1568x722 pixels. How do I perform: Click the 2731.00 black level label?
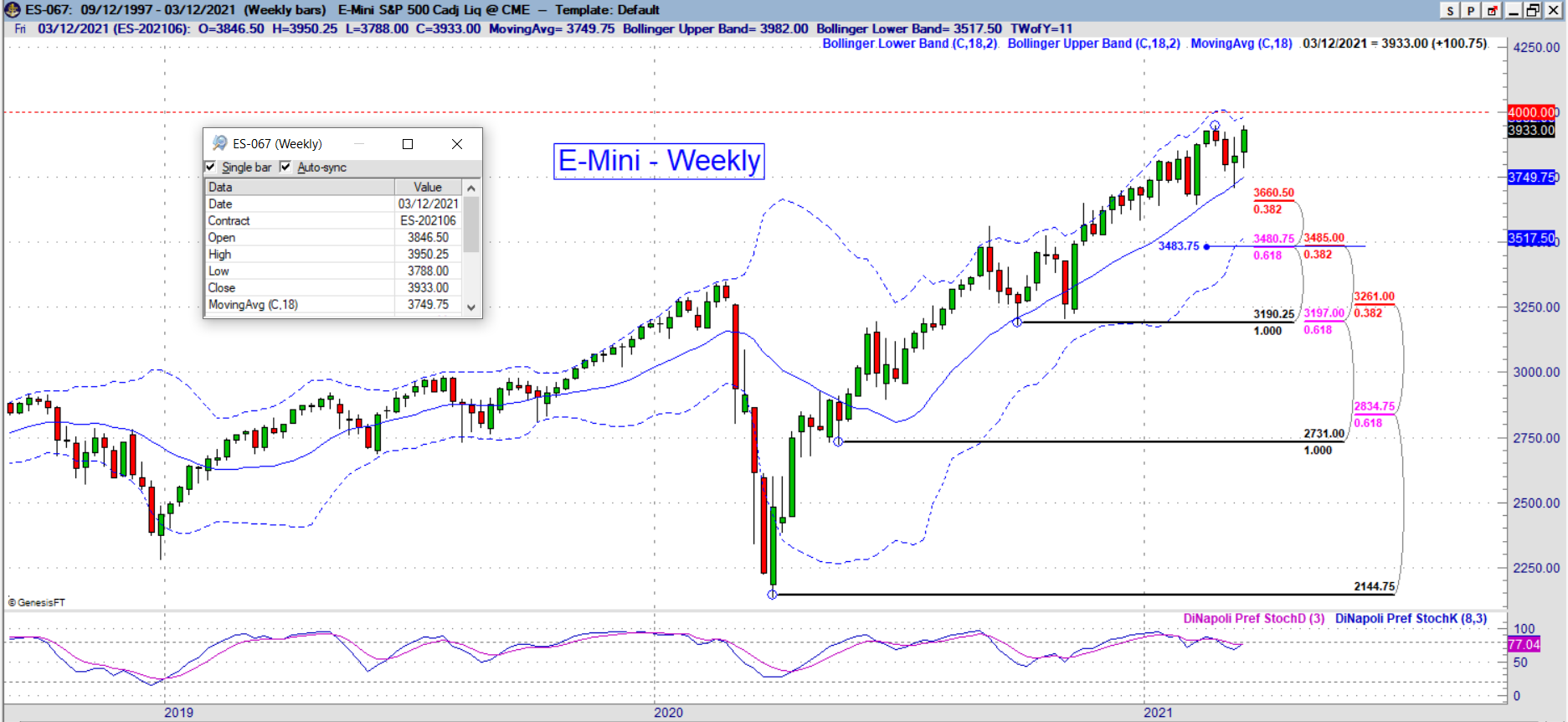pos(1324,434)
